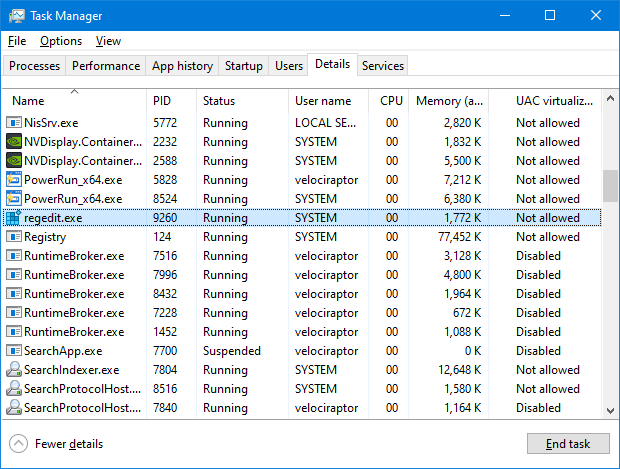620x469 pixels.
Task: Click the SearchApp.exe process icon
Action: [14, 351]
